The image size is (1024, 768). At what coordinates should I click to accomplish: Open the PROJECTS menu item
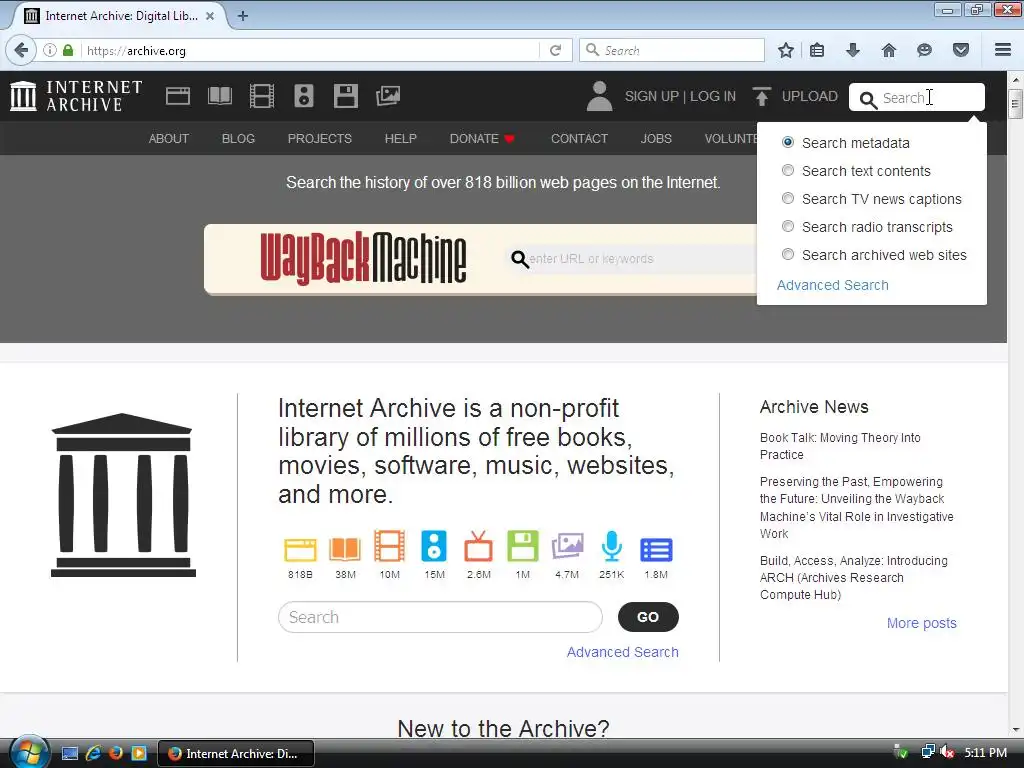[x=319, y=138]
